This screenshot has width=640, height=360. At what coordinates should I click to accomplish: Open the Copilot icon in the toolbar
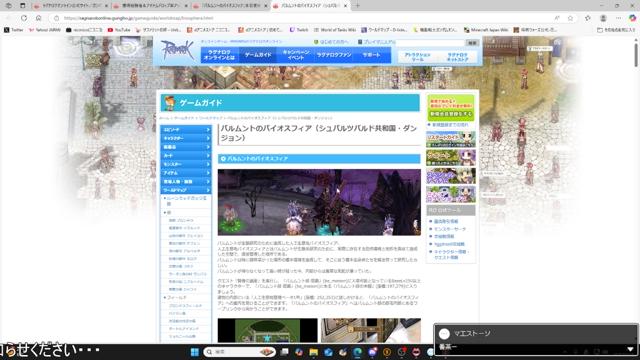coord(632,18)
